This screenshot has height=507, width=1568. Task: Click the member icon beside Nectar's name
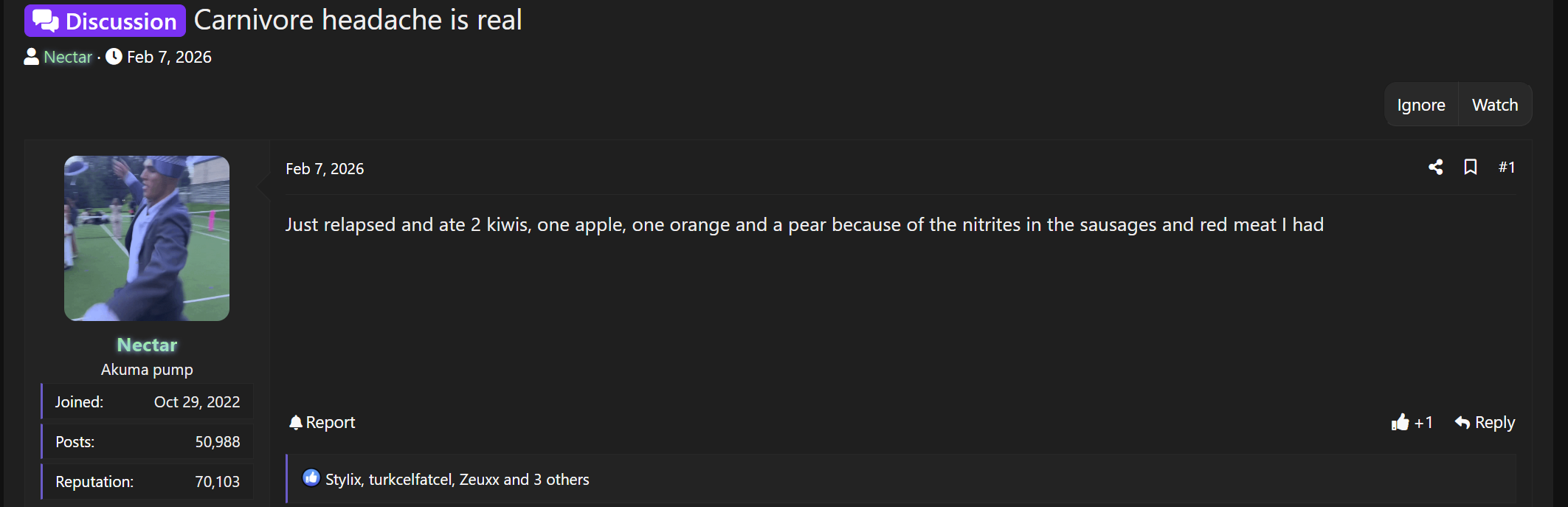30,56
